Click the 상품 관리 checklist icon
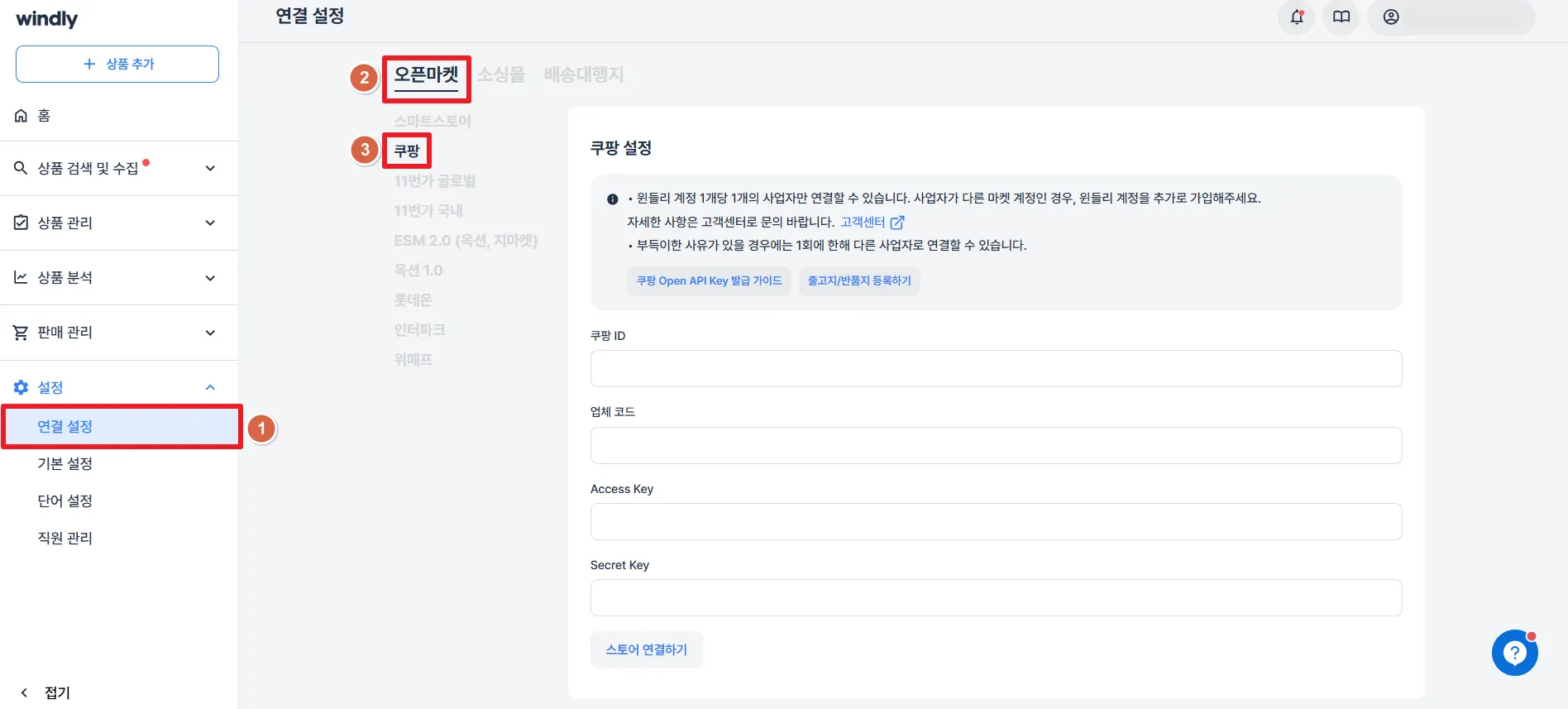The height and width of the screenshot is (709, 1568). [x=21, y=223]
